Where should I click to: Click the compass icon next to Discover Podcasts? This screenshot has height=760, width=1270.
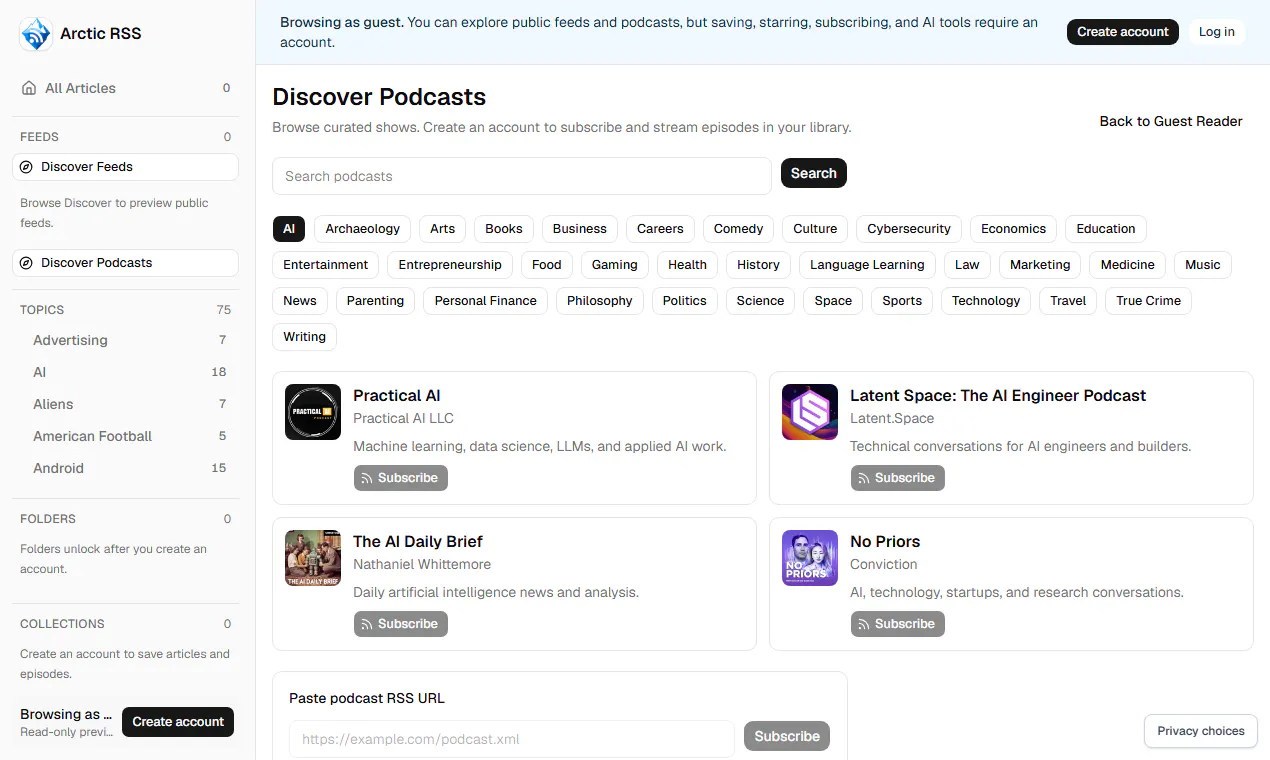[27, 263]
